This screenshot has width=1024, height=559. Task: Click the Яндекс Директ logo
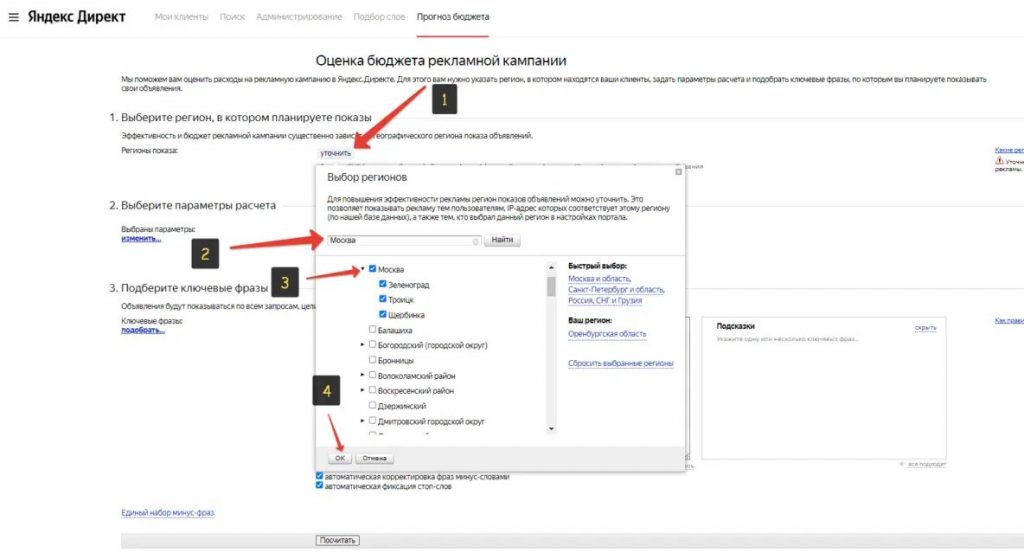[x=76, y=17]
